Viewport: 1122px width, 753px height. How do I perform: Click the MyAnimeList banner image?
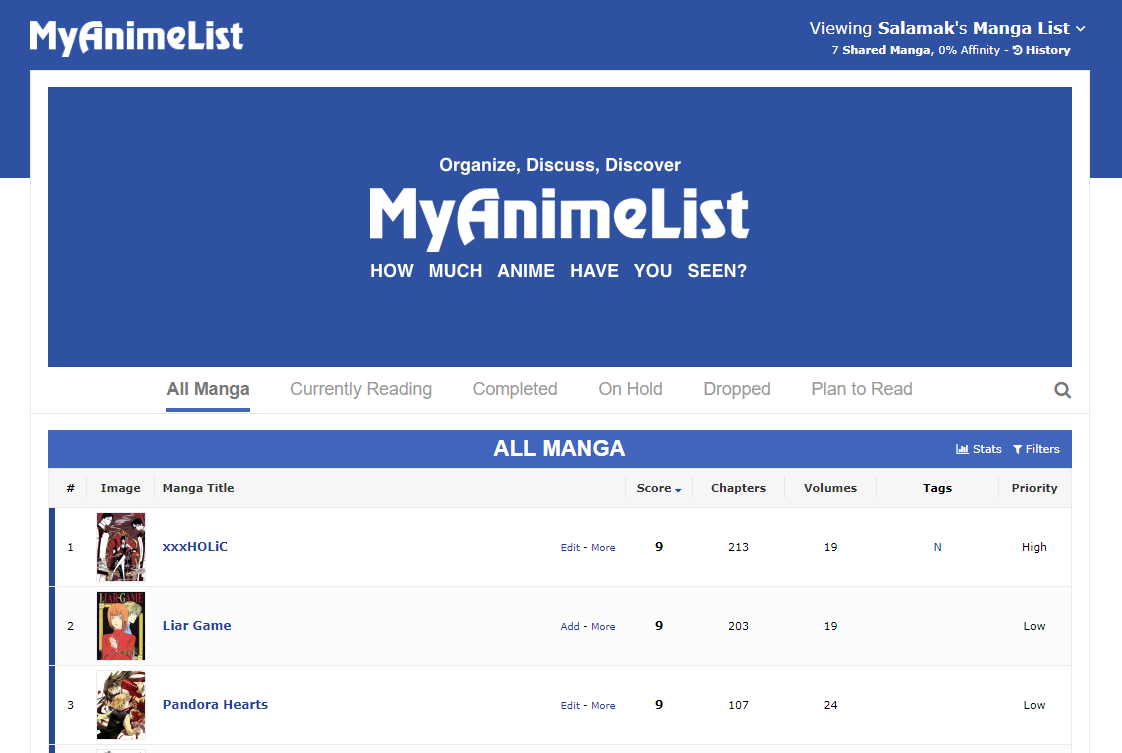560,227
